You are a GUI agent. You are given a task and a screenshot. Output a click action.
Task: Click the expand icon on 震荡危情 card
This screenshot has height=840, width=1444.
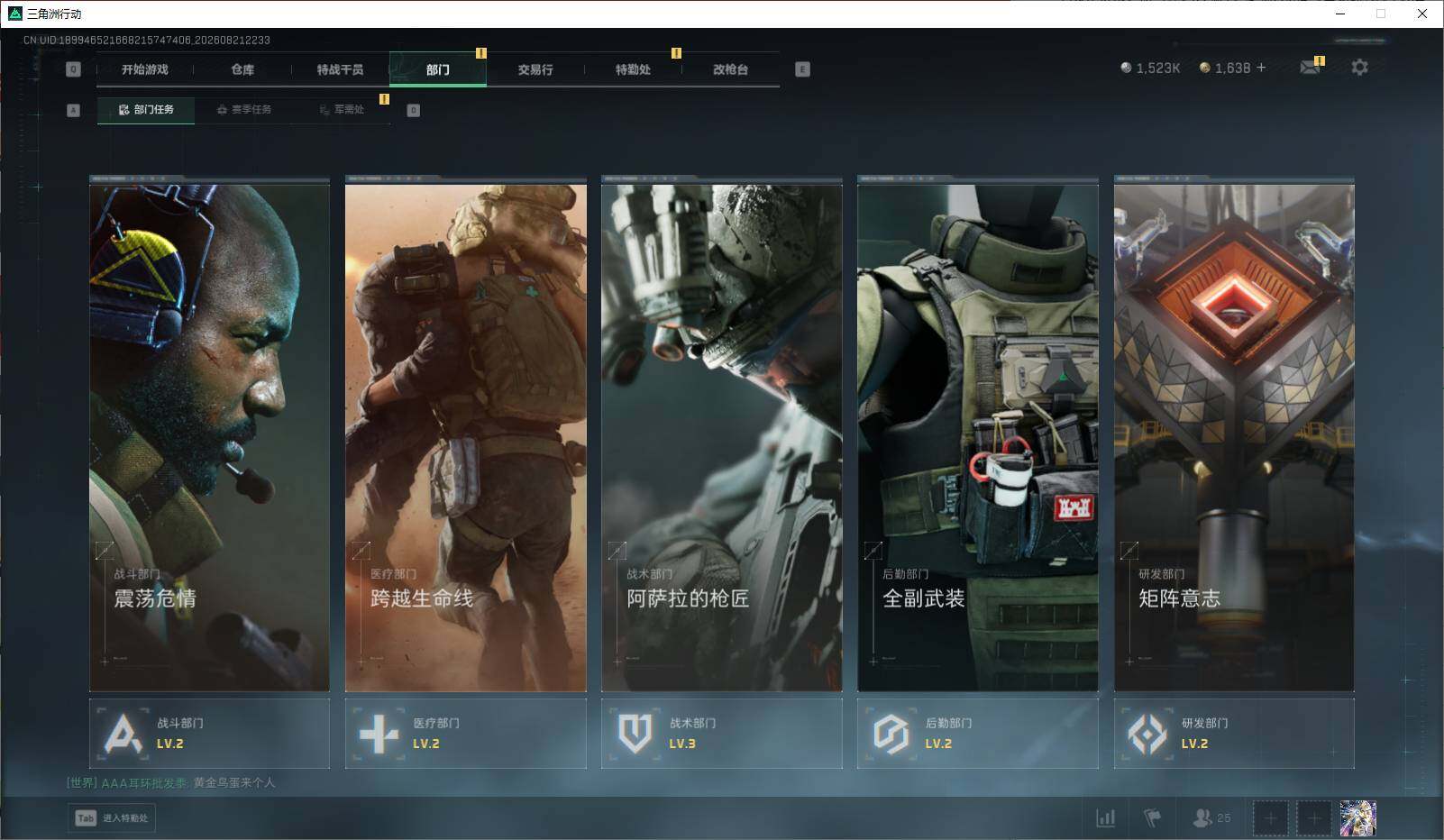tap(105, 550)
